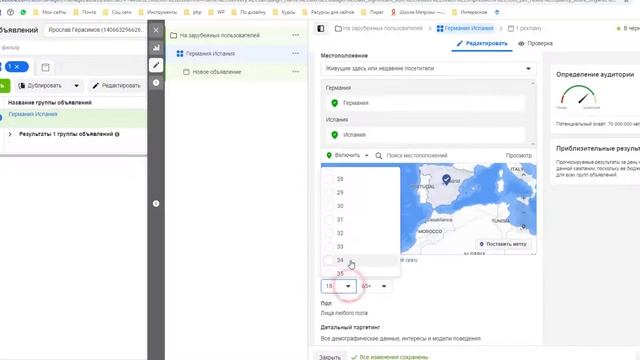Open the minimum age dropdown showing 18
The height and width of the screenshot is (360, 640).
(339, 286)
